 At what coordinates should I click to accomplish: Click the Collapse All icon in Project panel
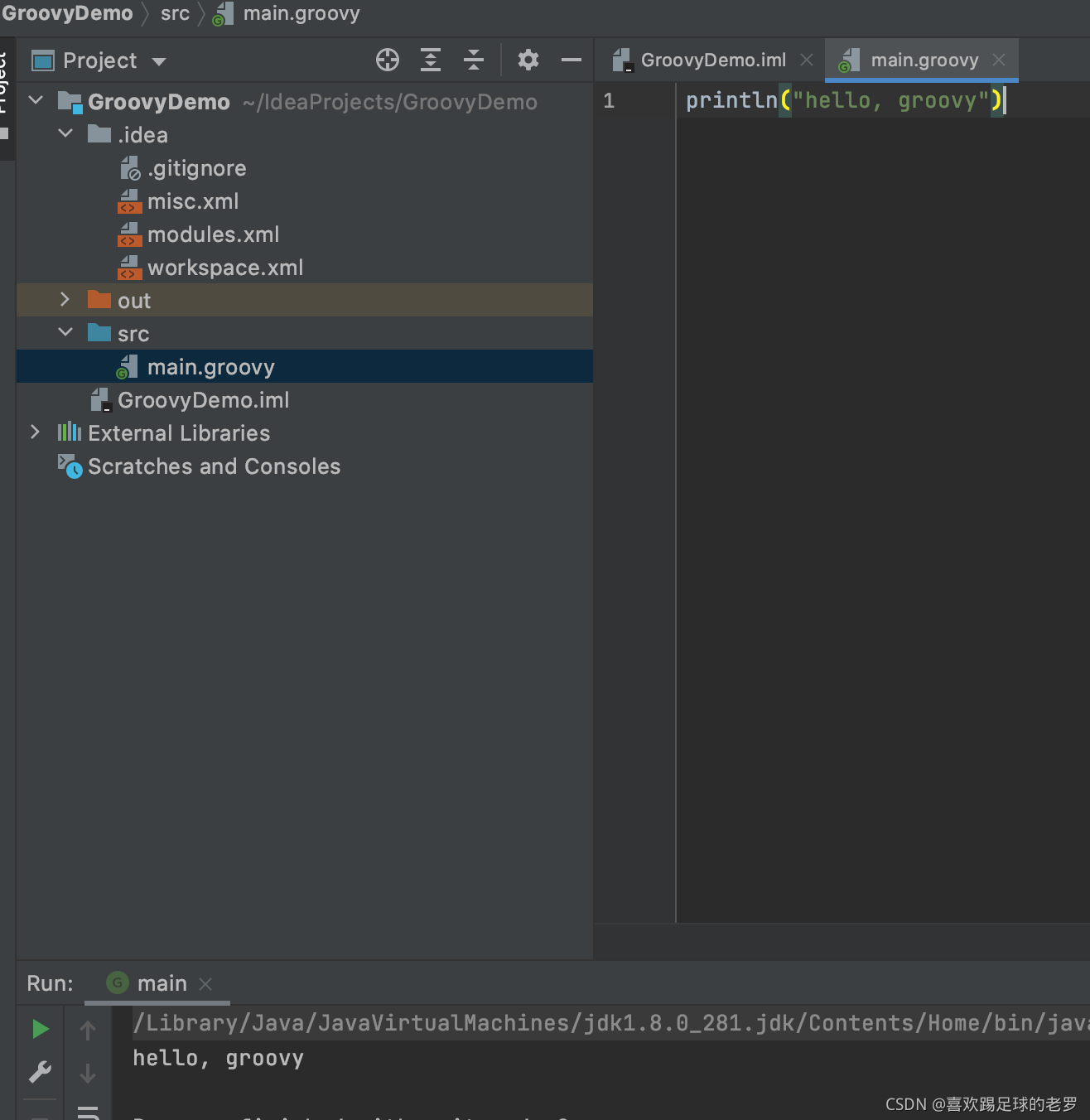pos(473,60)
